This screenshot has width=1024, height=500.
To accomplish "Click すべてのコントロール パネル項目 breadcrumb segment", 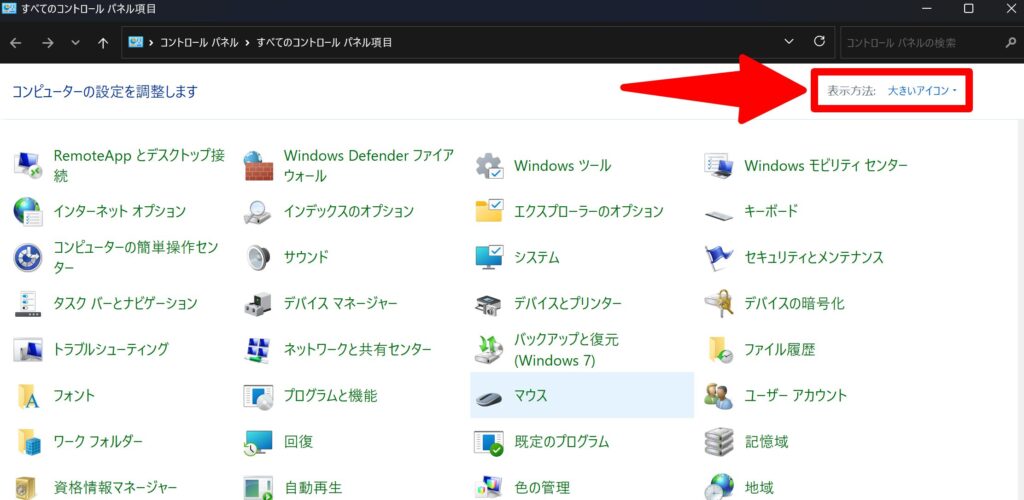I will (325, 43).
